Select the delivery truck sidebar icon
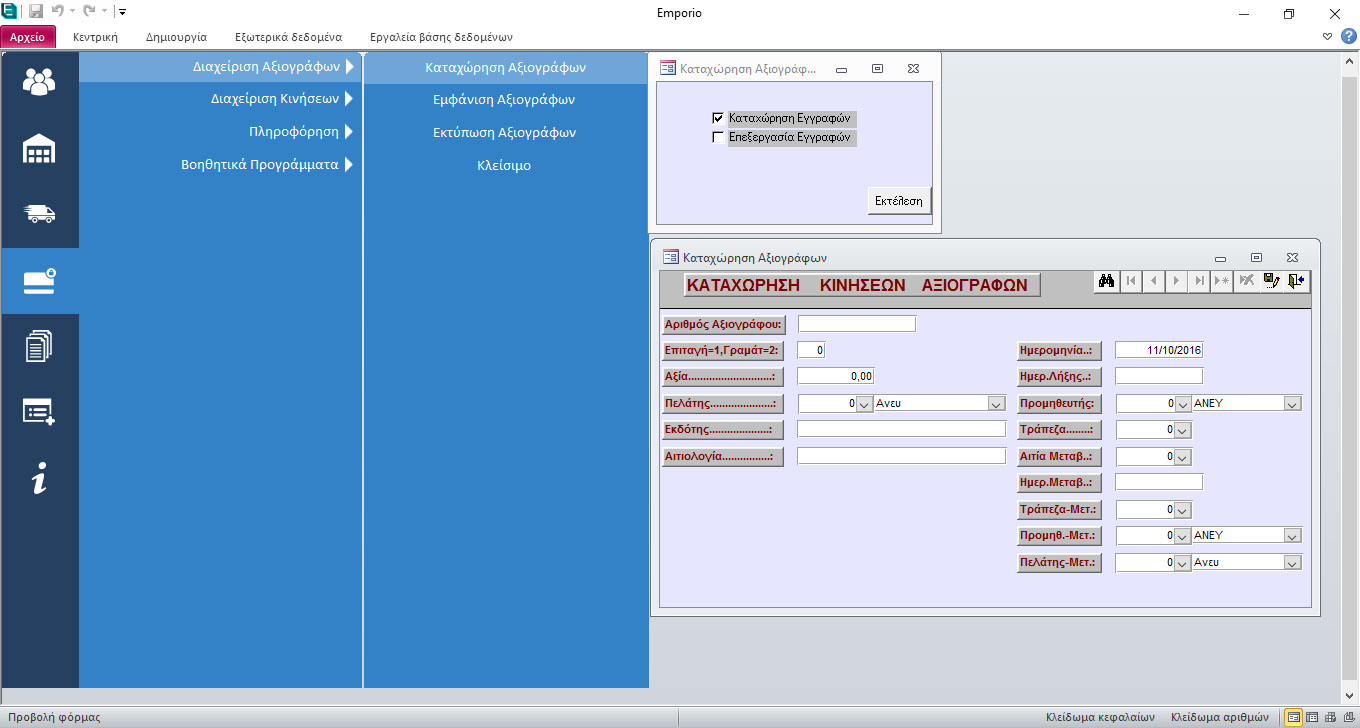 (x=39, y=214)
